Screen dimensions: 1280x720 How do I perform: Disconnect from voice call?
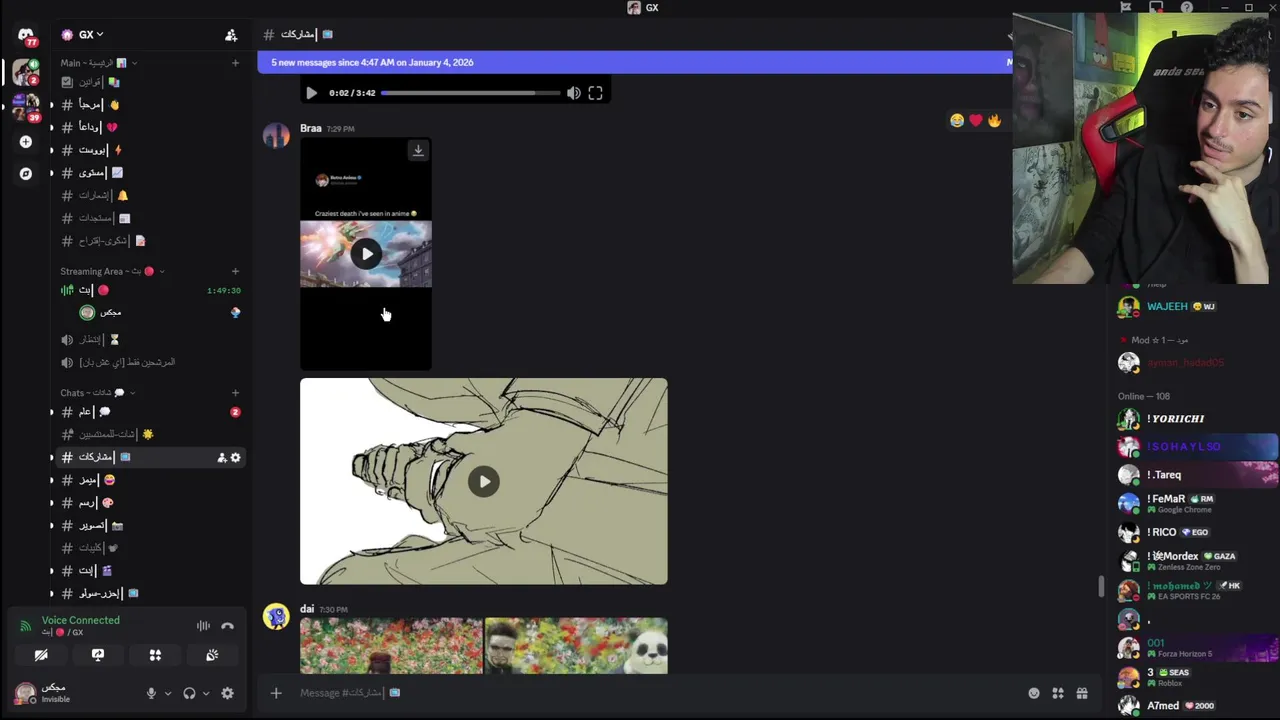(x=227, y=626)
